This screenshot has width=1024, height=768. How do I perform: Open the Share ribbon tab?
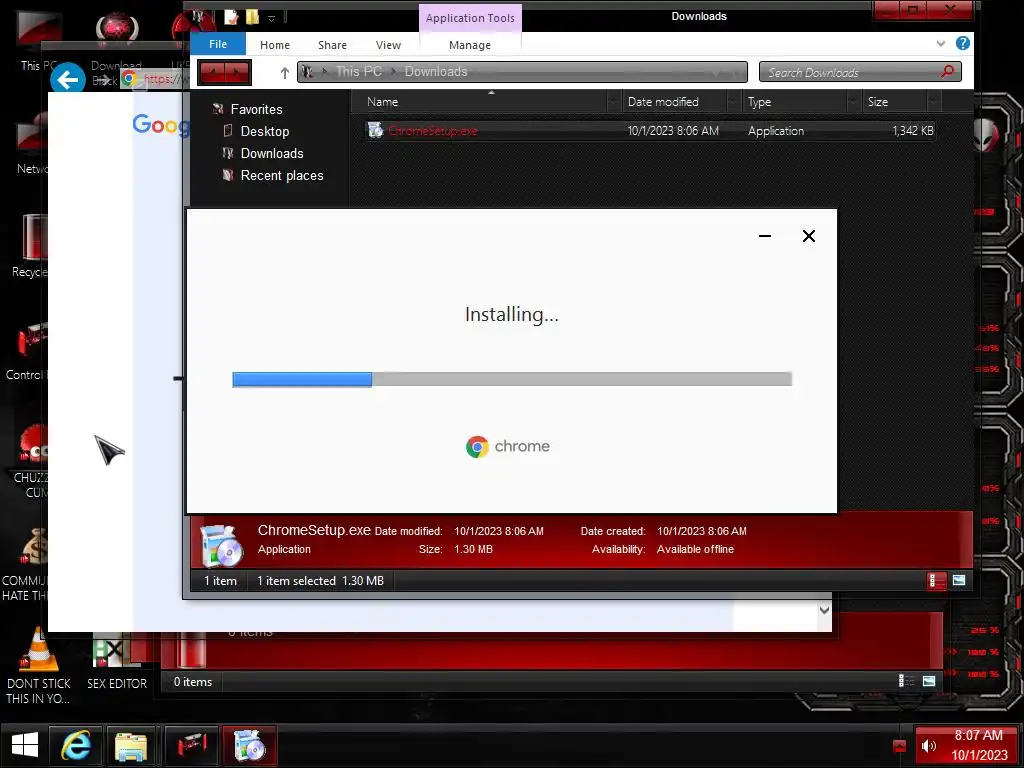point(332,45)
